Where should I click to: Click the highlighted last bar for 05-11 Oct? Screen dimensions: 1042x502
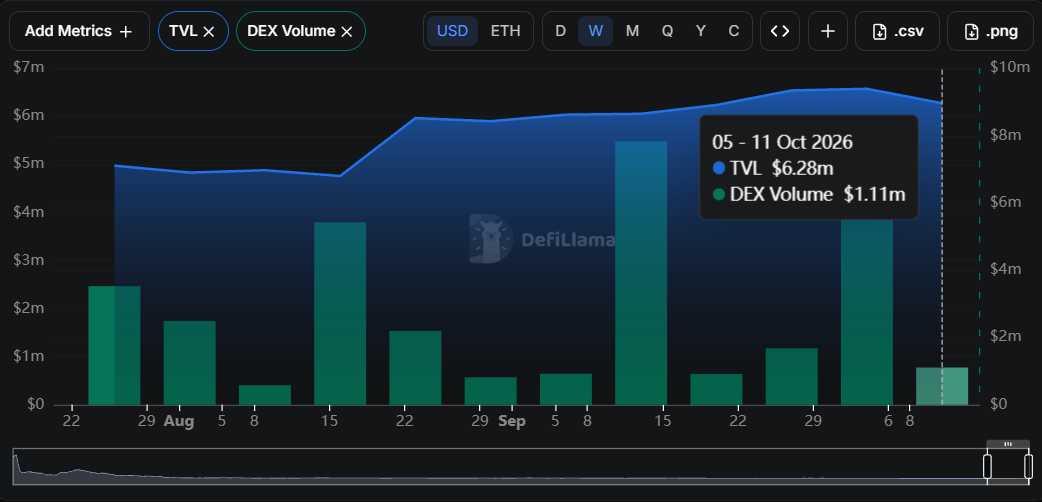tap(942, 386)
